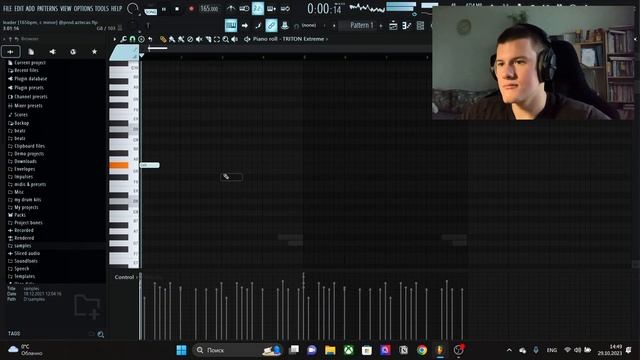Select the piano roll playback speaker tool

coord(235,39)
